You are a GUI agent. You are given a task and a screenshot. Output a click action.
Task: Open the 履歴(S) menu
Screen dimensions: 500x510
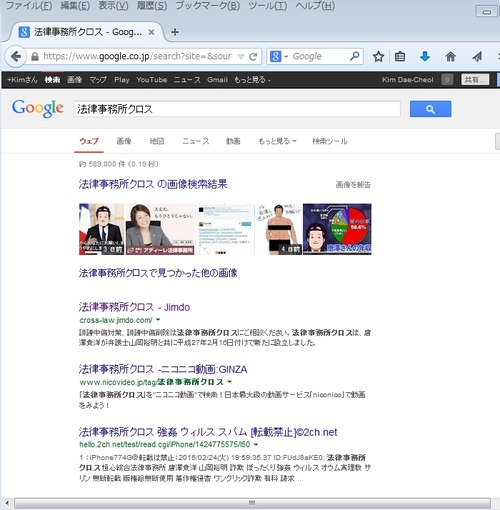tap(152, 6)
